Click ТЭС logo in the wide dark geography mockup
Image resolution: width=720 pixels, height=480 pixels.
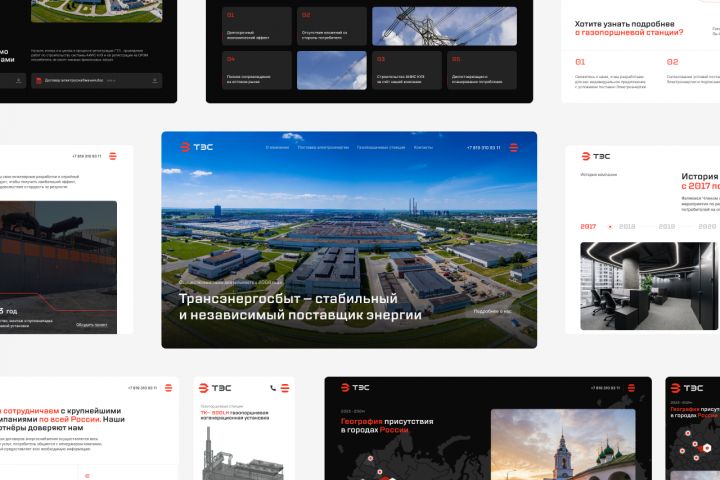355,388
